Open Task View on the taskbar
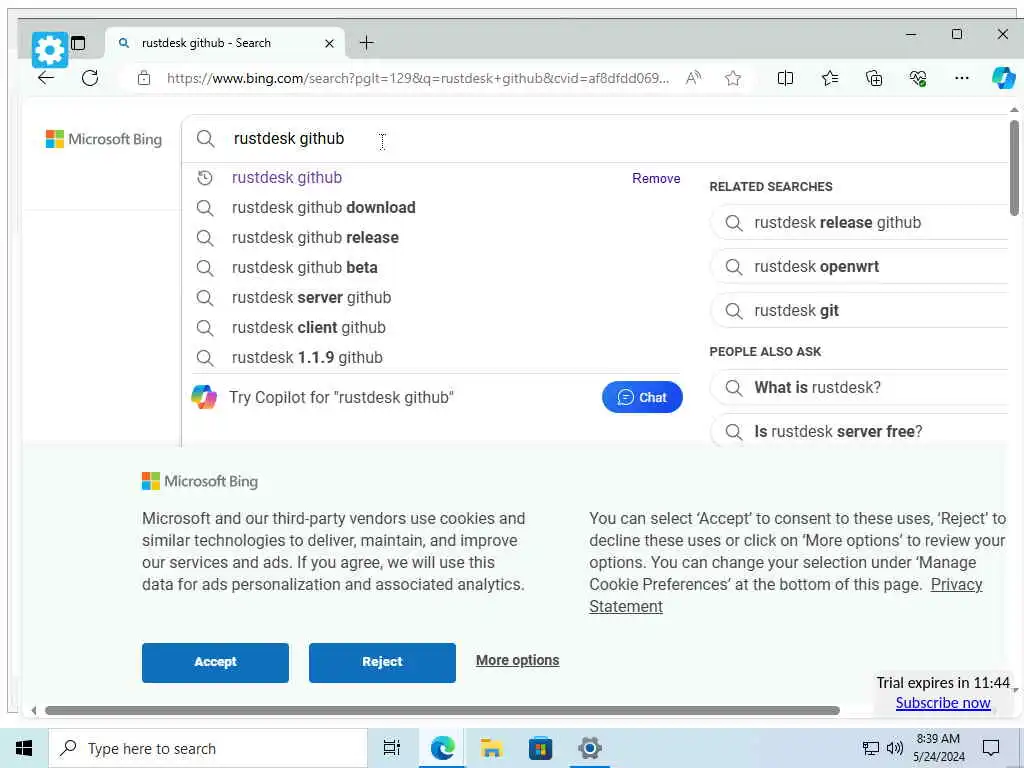 (392, 748)
